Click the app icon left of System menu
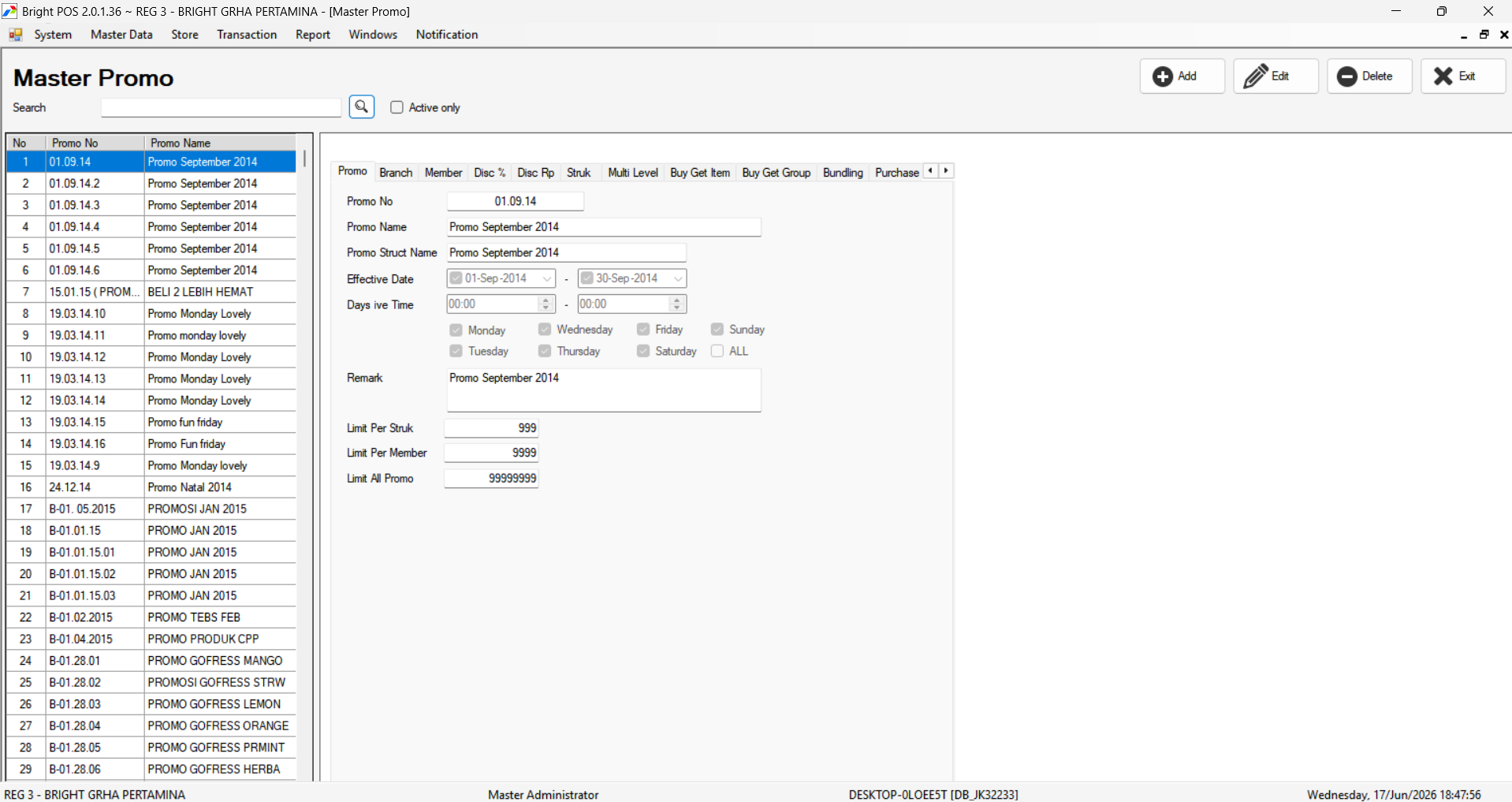The image size is (1512, 802). pos(15,35)
